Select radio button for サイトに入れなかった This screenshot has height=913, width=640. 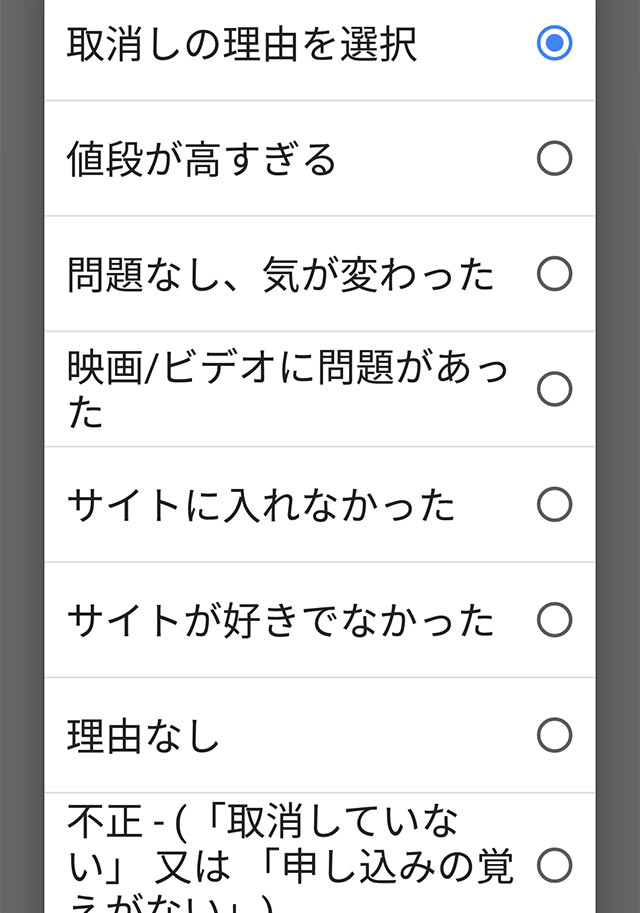(x=554, y=504)
